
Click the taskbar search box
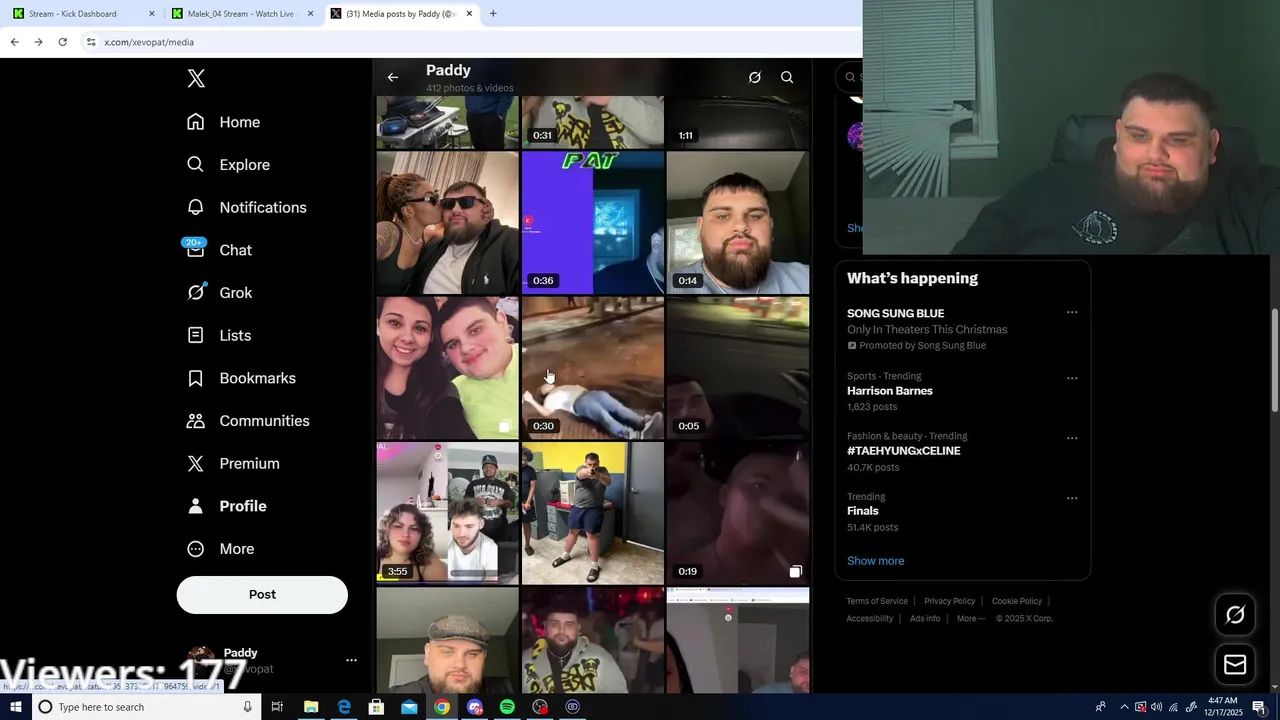tap(146, 707)
